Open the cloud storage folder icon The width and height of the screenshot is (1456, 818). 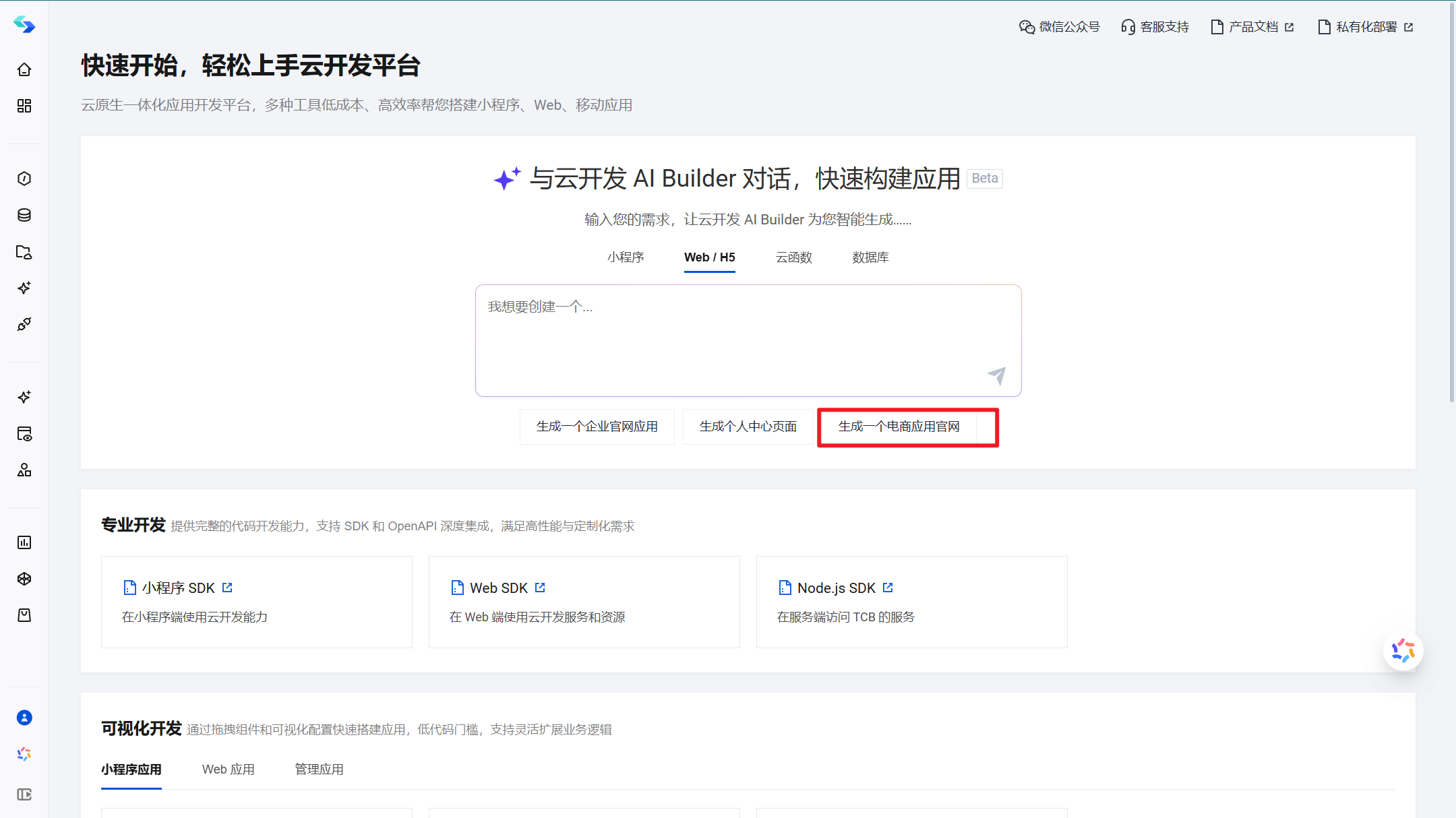point(24,251)
